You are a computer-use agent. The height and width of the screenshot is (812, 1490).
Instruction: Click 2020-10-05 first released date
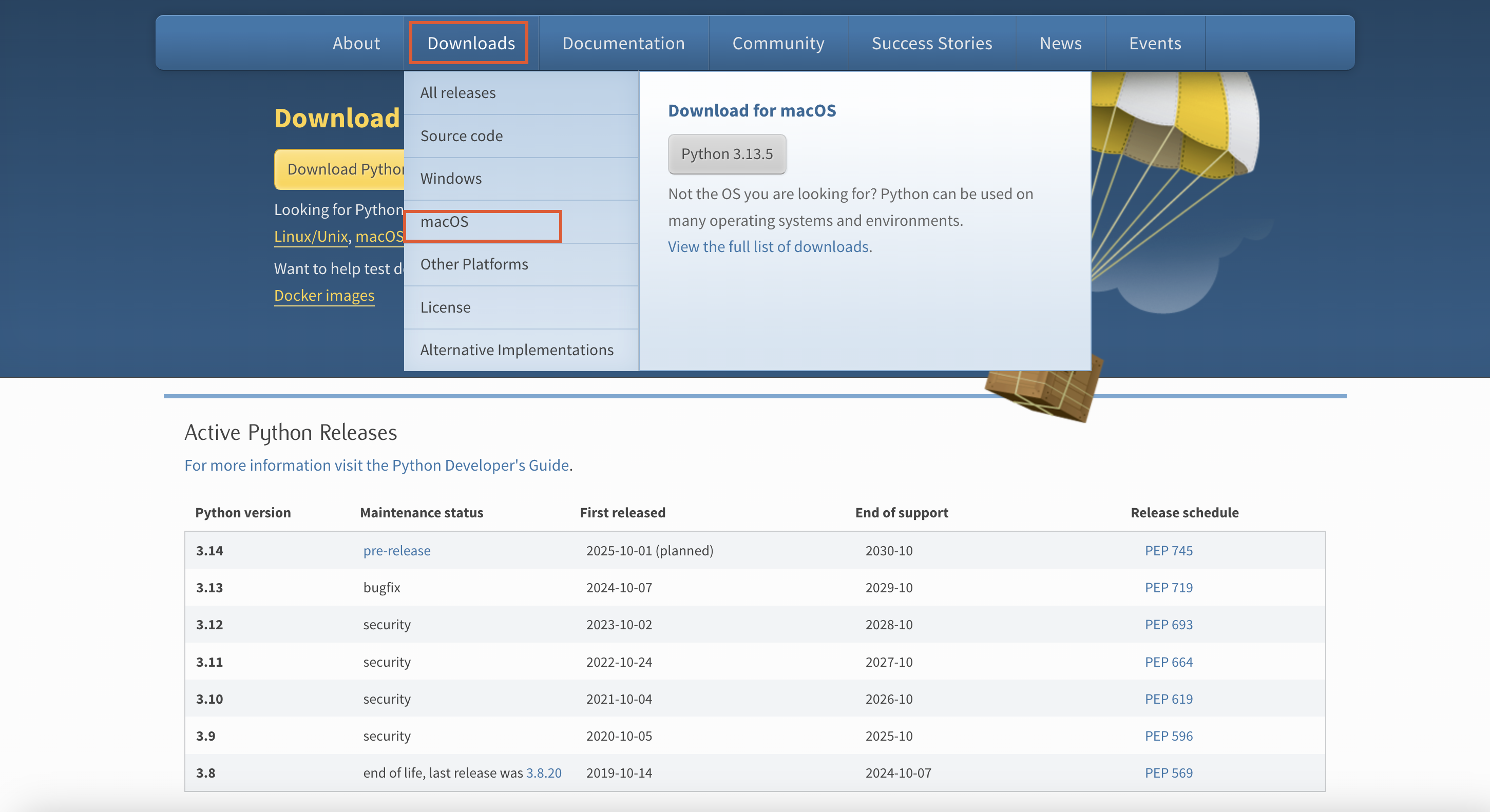coord(619,736)
